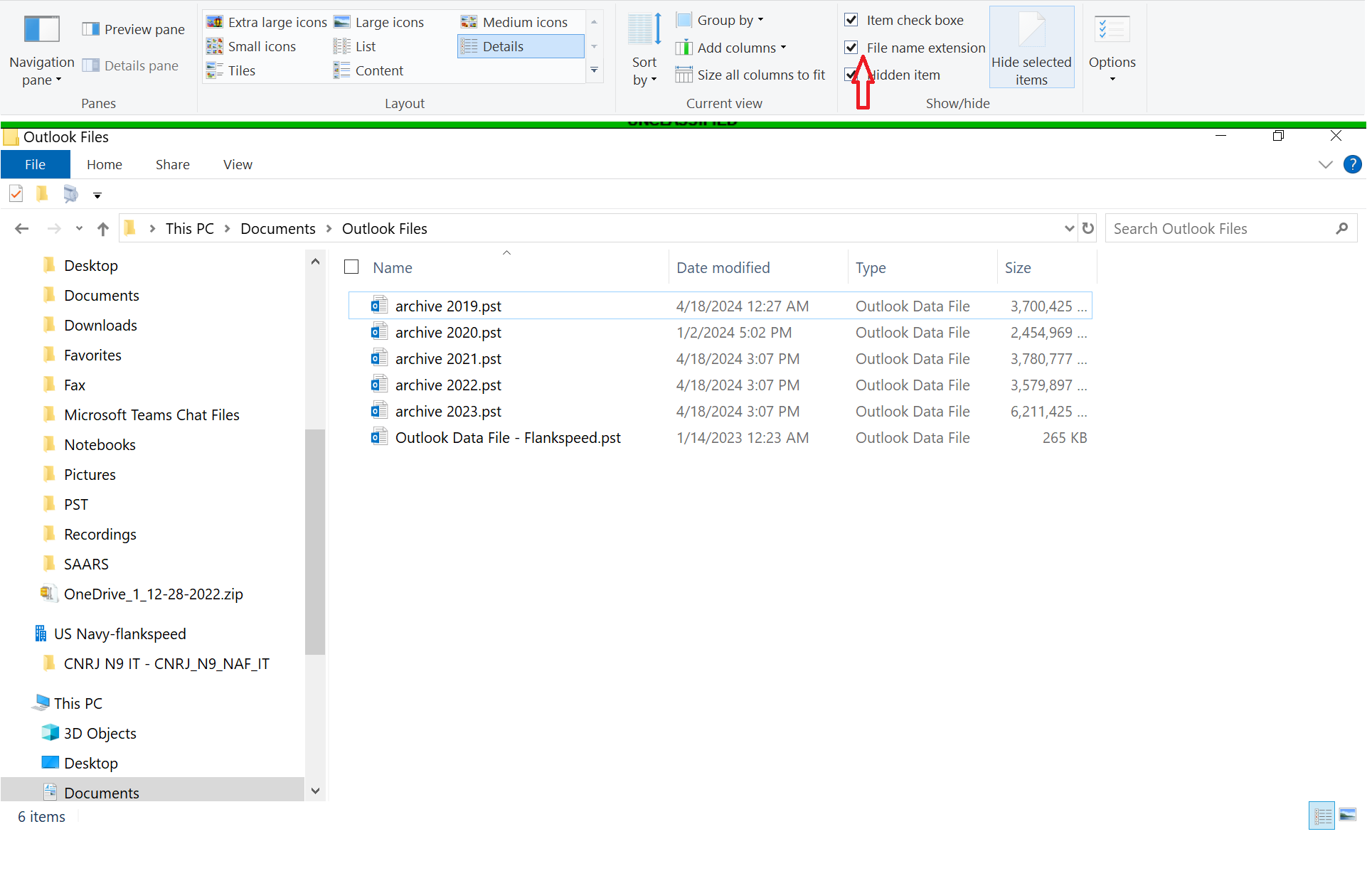The image size is (1372, 888).
Task: Click Size all columns to fit
Action: click(x=750, y=75)
